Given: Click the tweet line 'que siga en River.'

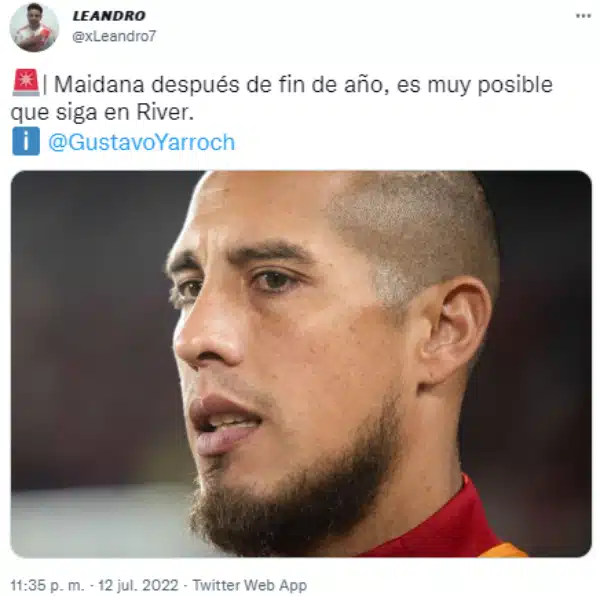Looking at the screenshot, I should tap(102, 112).
